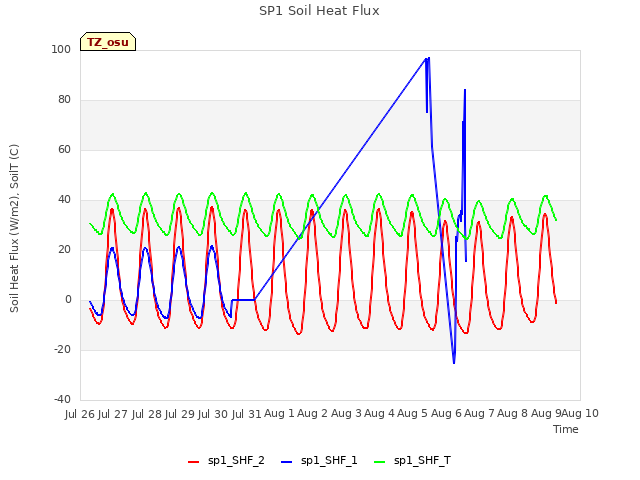640x480 pixels.
Task: Click the y-axis tick value 100
Action: point(61,49)
